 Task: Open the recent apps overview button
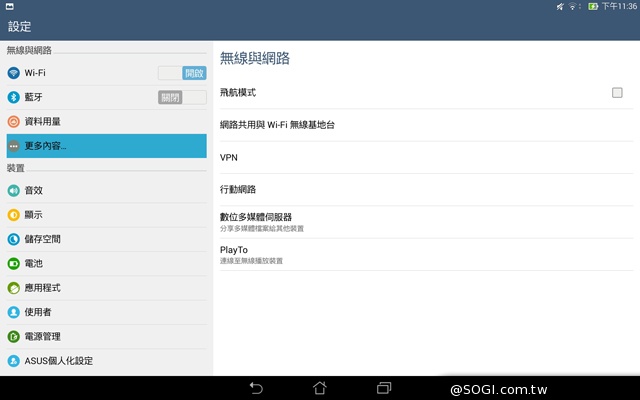384,388
